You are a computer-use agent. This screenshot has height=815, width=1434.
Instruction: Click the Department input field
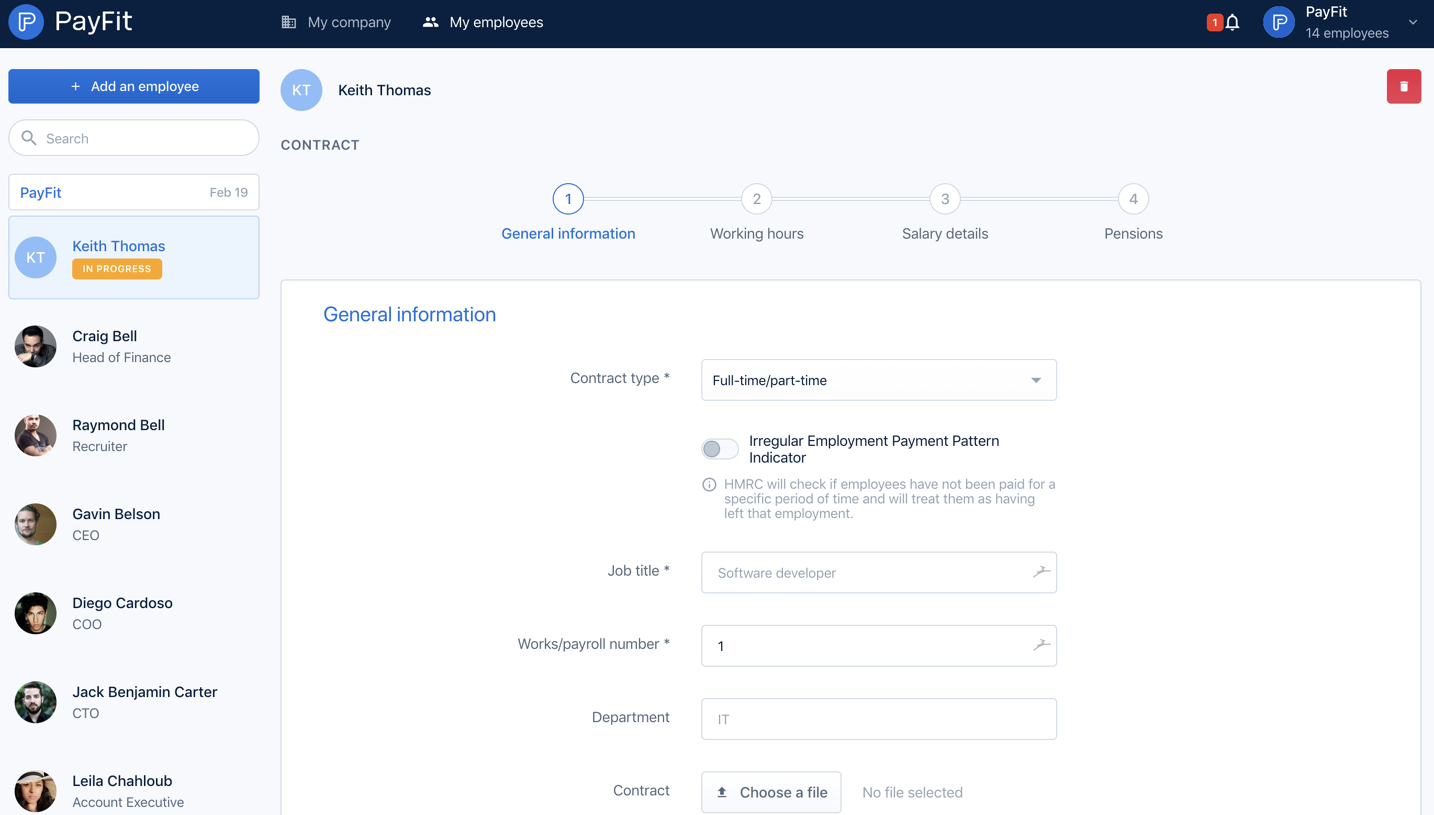coord(879,719)
